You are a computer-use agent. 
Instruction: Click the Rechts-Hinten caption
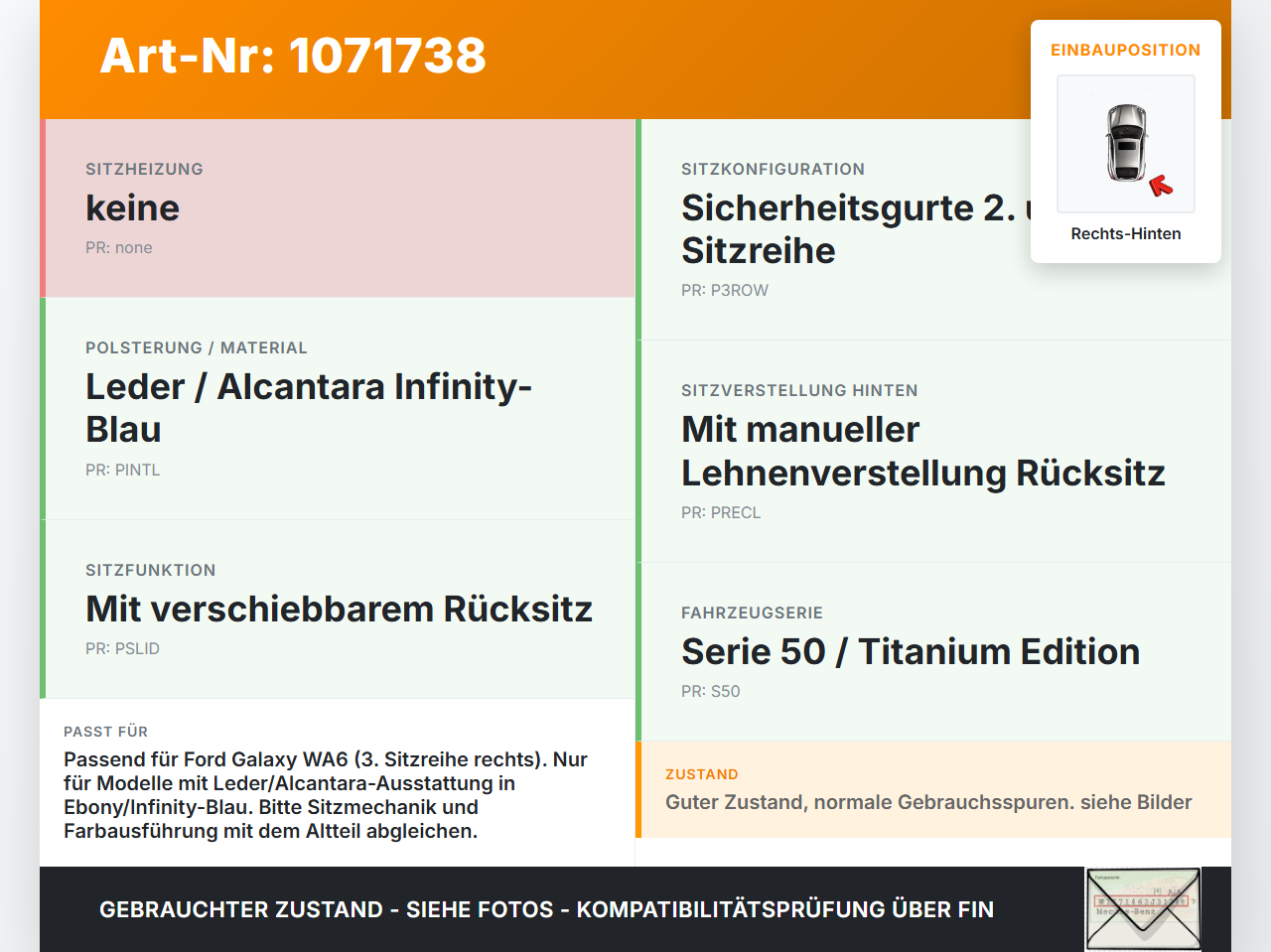1126,233
